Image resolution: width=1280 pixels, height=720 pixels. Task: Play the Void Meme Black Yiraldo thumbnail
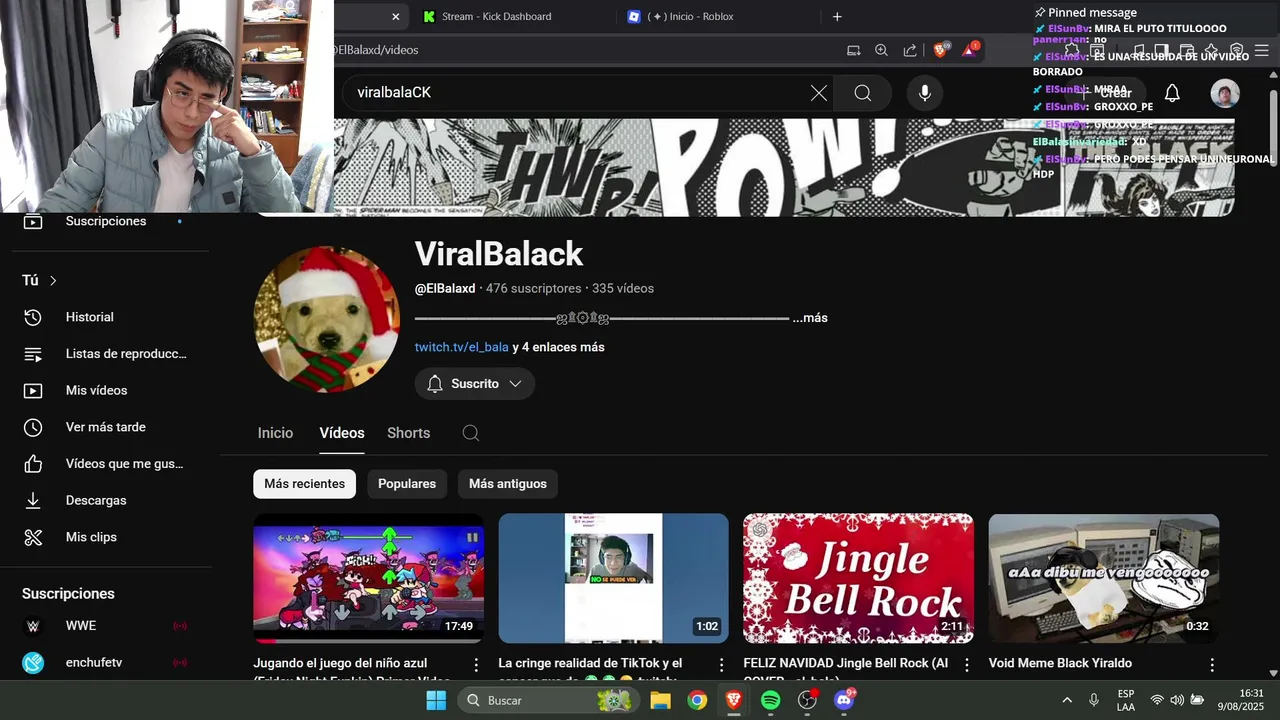point(1104,578)
